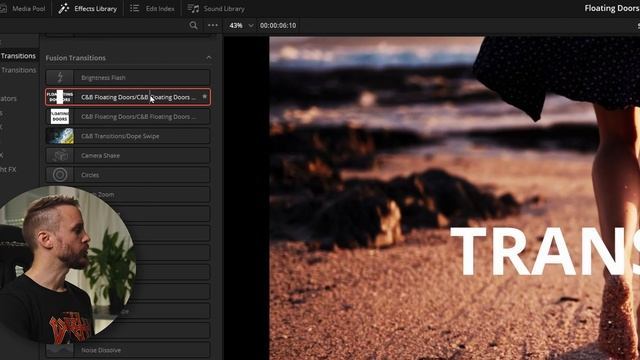The height and width of the screenshot is (360, 640).
Task: Click the Sound Library music icon
Action: [193, 8]
